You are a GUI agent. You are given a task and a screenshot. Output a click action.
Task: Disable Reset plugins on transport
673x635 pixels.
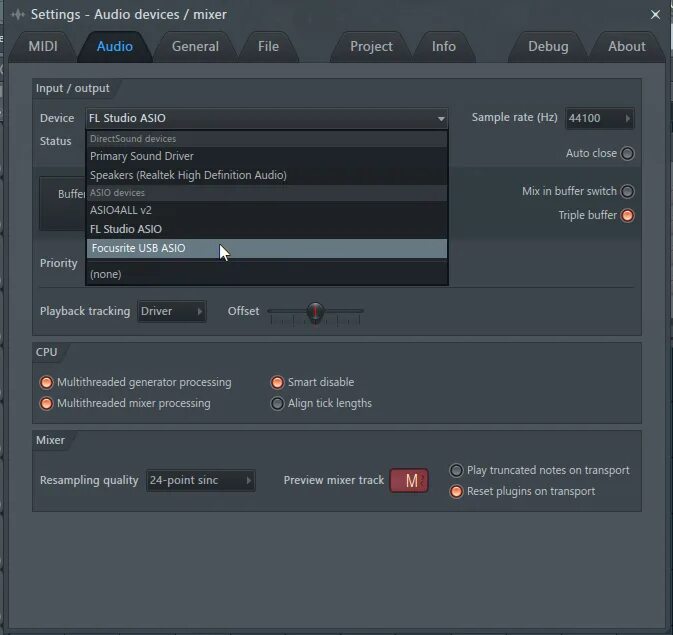pyautogui.click(x=456, y=491)
